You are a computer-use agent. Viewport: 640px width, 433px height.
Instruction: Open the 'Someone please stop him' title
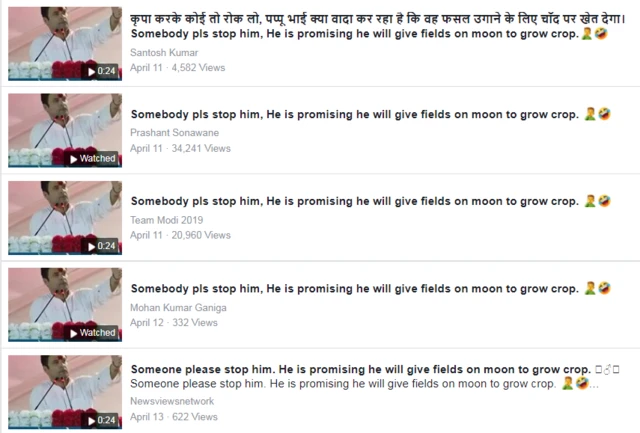361,369
